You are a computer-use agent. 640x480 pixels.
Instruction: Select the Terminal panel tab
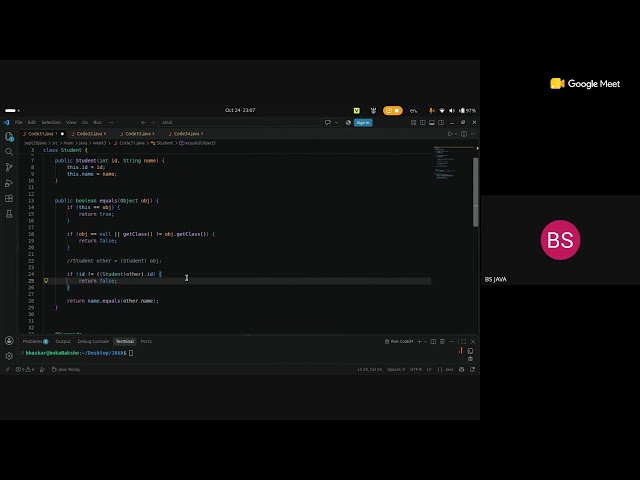[125, 341]
